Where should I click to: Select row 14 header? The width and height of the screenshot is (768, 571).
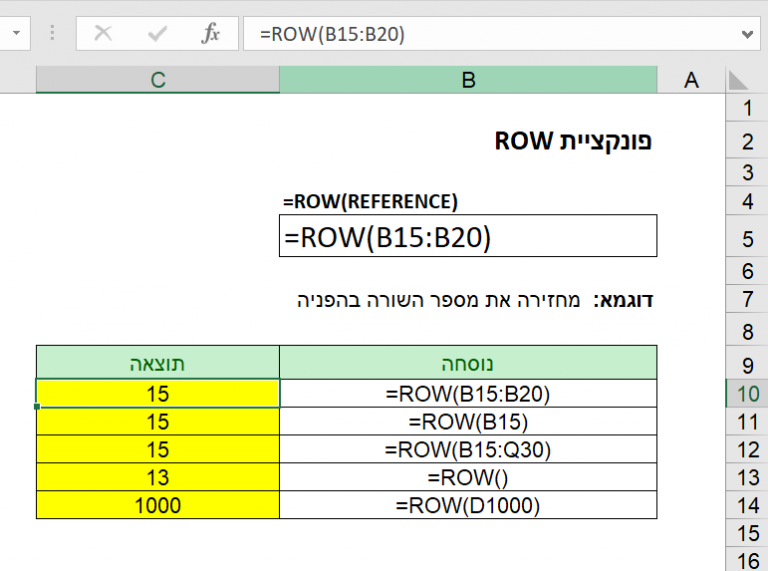point(747,505)
